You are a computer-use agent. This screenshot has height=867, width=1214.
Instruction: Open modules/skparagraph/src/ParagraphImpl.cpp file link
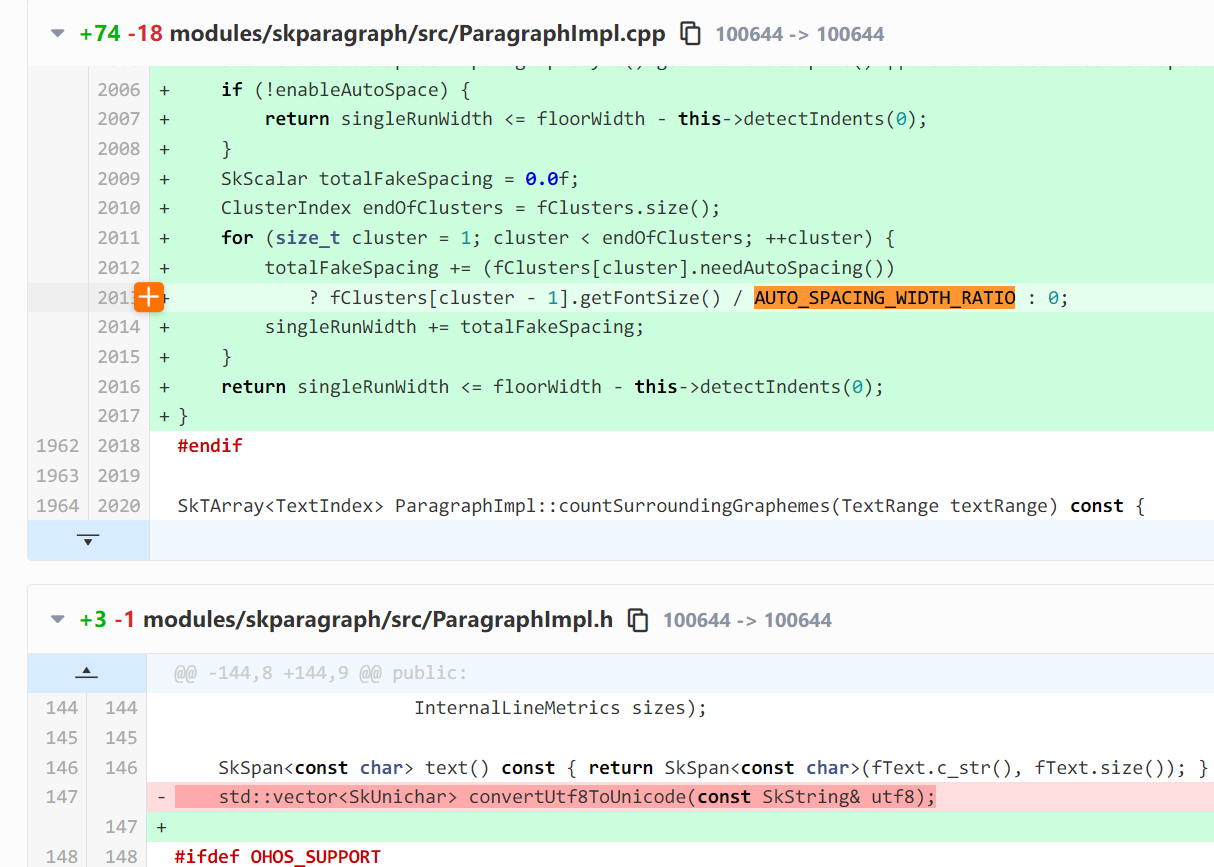pos(417,34)
